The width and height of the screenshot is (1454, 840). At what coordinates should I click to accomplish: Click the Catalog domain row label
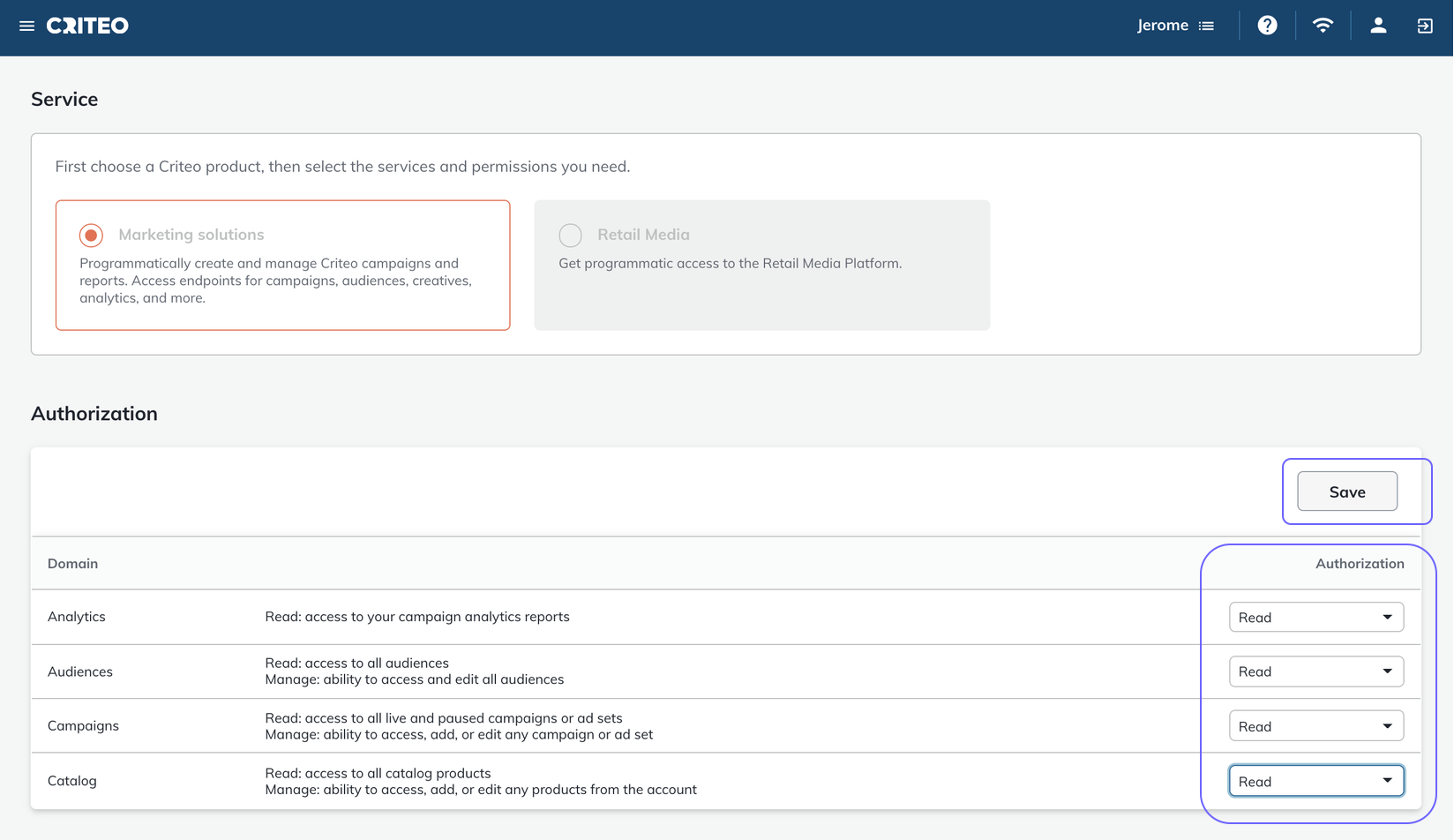pyautogui.click(x=72, y=781)
